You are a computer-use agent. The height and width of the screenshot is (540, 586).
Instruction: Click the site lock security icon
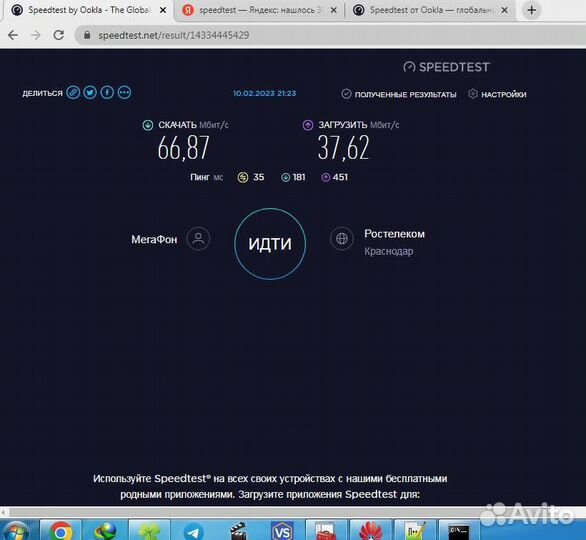(x=87, y=35)
